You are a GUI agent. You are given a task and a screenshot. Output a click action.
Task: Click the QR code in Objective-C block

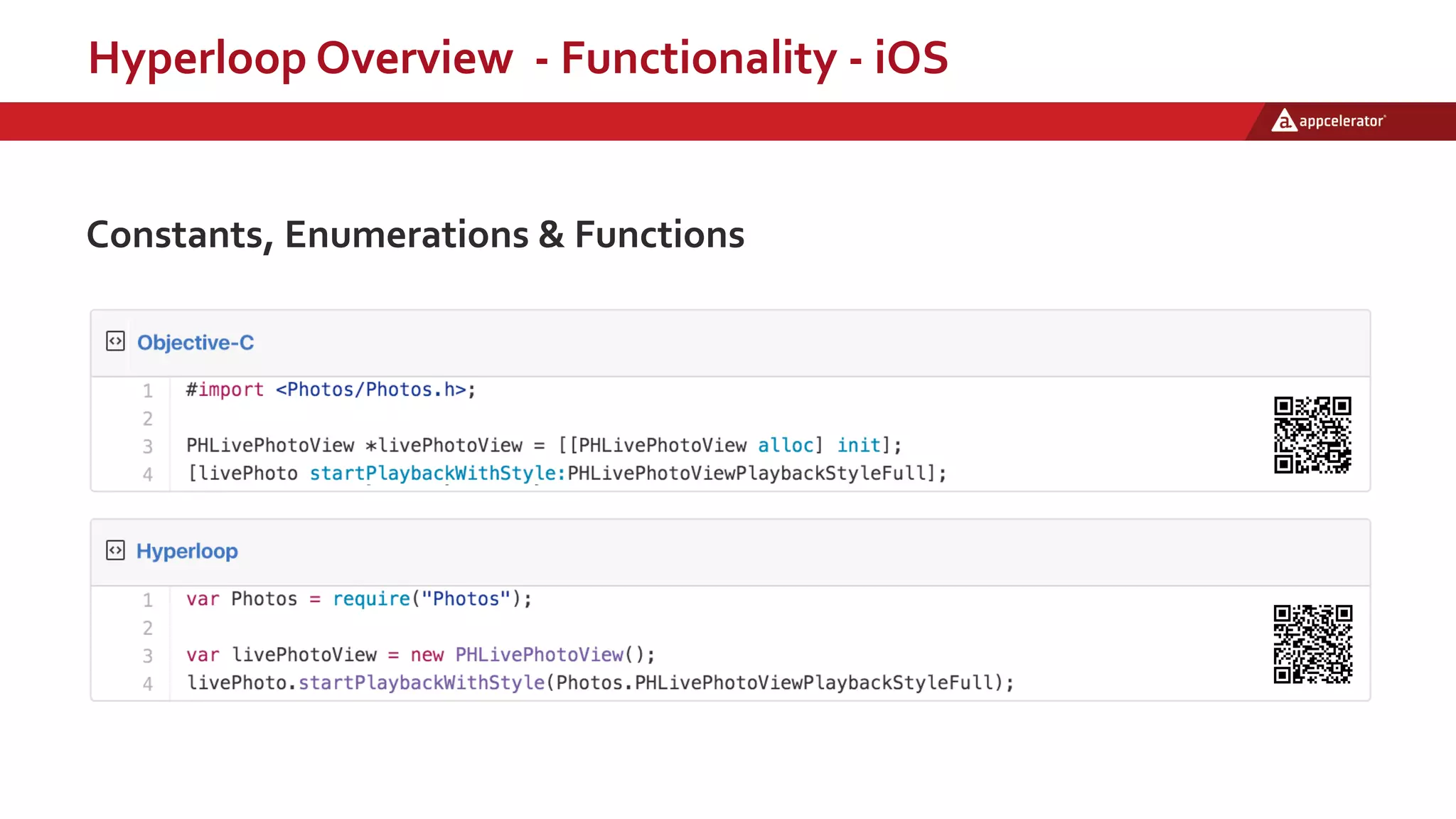point(1312,435)
